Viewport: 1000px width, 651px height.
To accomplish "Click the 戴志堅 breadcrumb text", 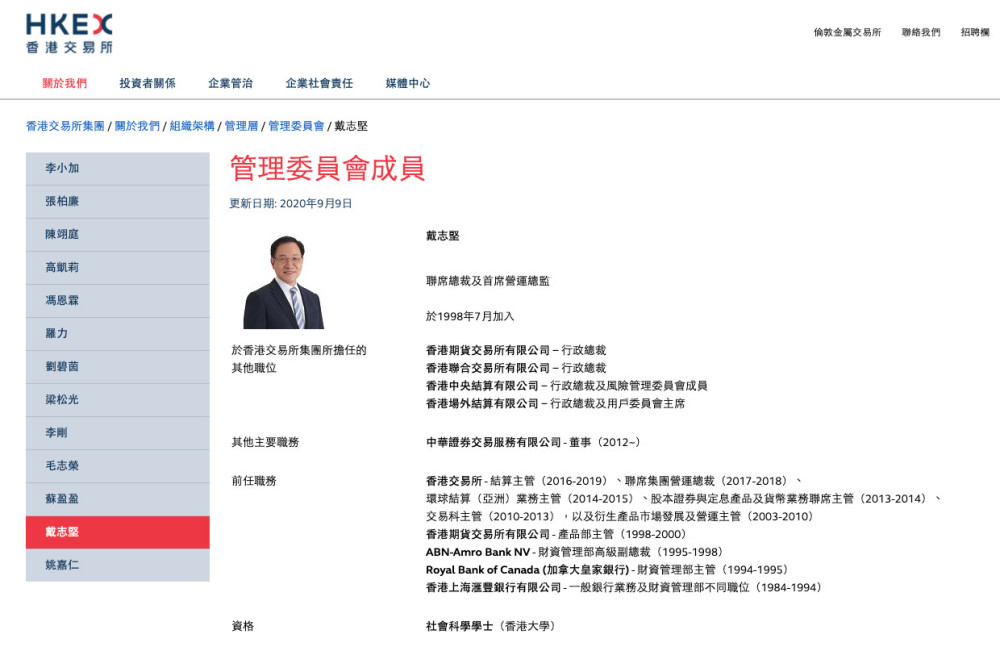I will (x=351, y=126).
